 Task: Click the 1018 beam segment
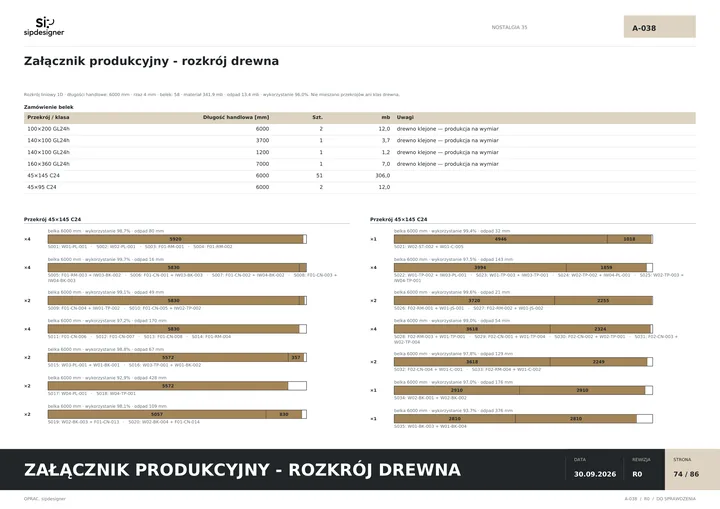(x=629, y=239)
